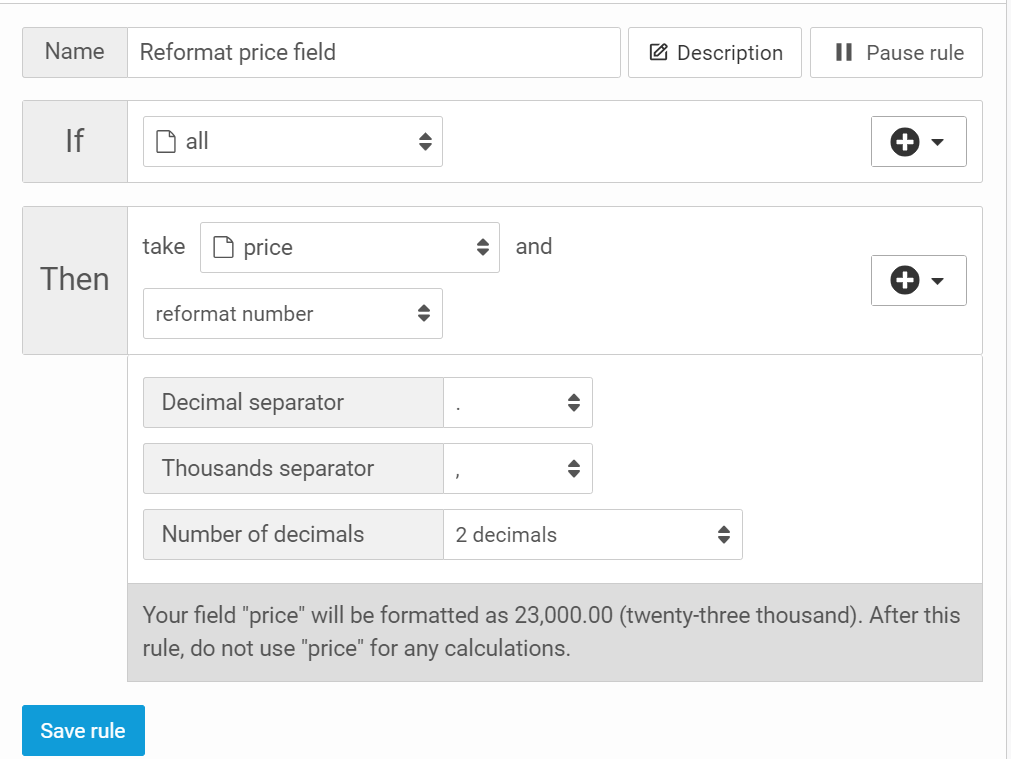Click the caret arrow beside the If row plus
The height and width of the screenshot is (759, 1011).
point(937,142)
